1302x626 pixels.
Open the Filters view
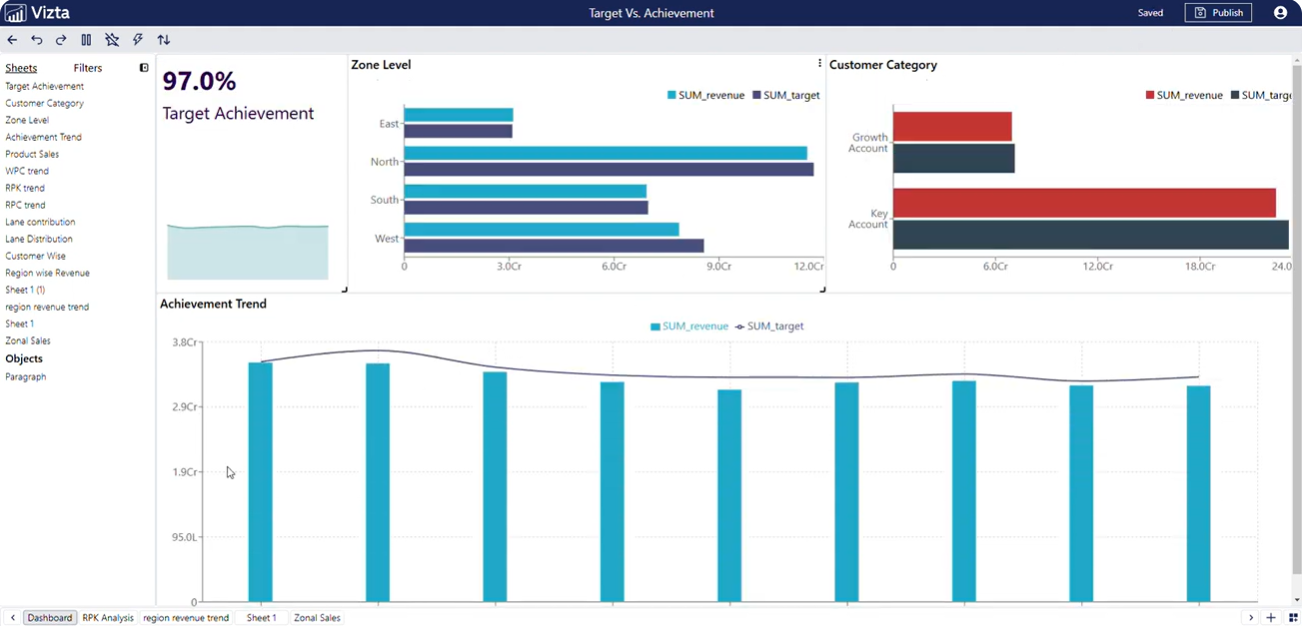point(87,67)
